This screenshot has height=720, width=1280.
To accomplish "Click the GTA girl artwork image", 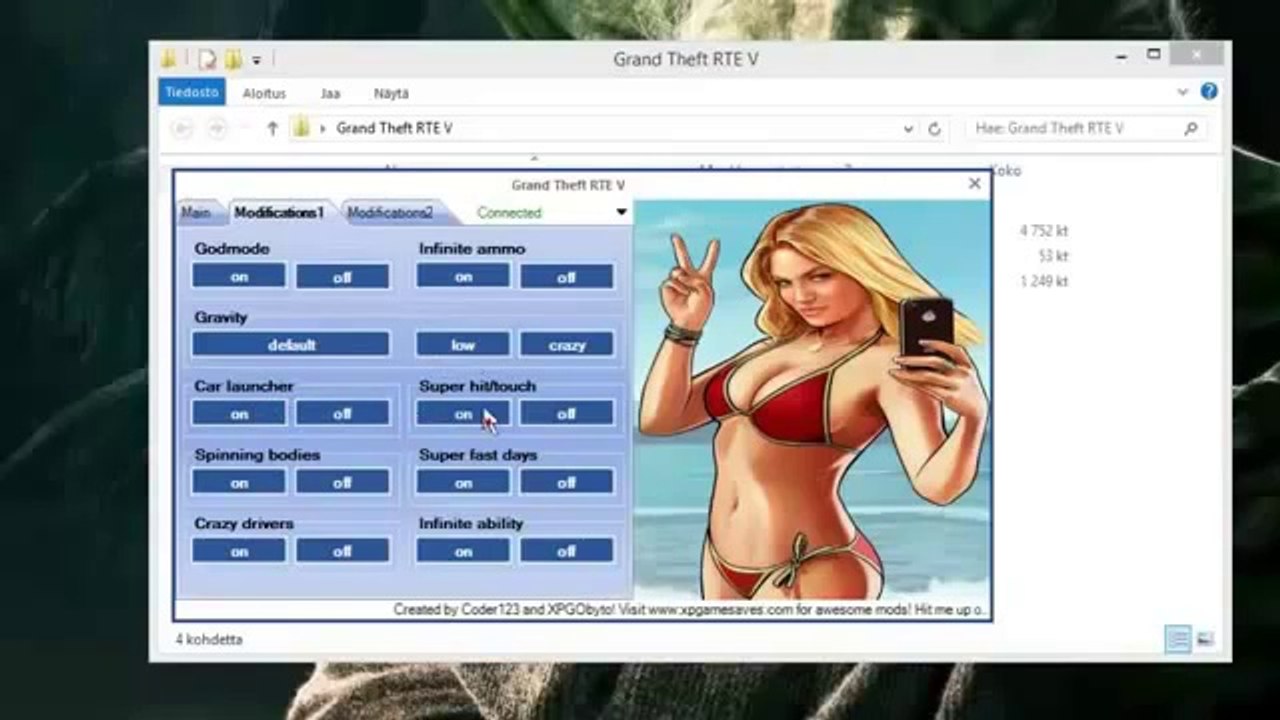I will [x=810, y=399].
